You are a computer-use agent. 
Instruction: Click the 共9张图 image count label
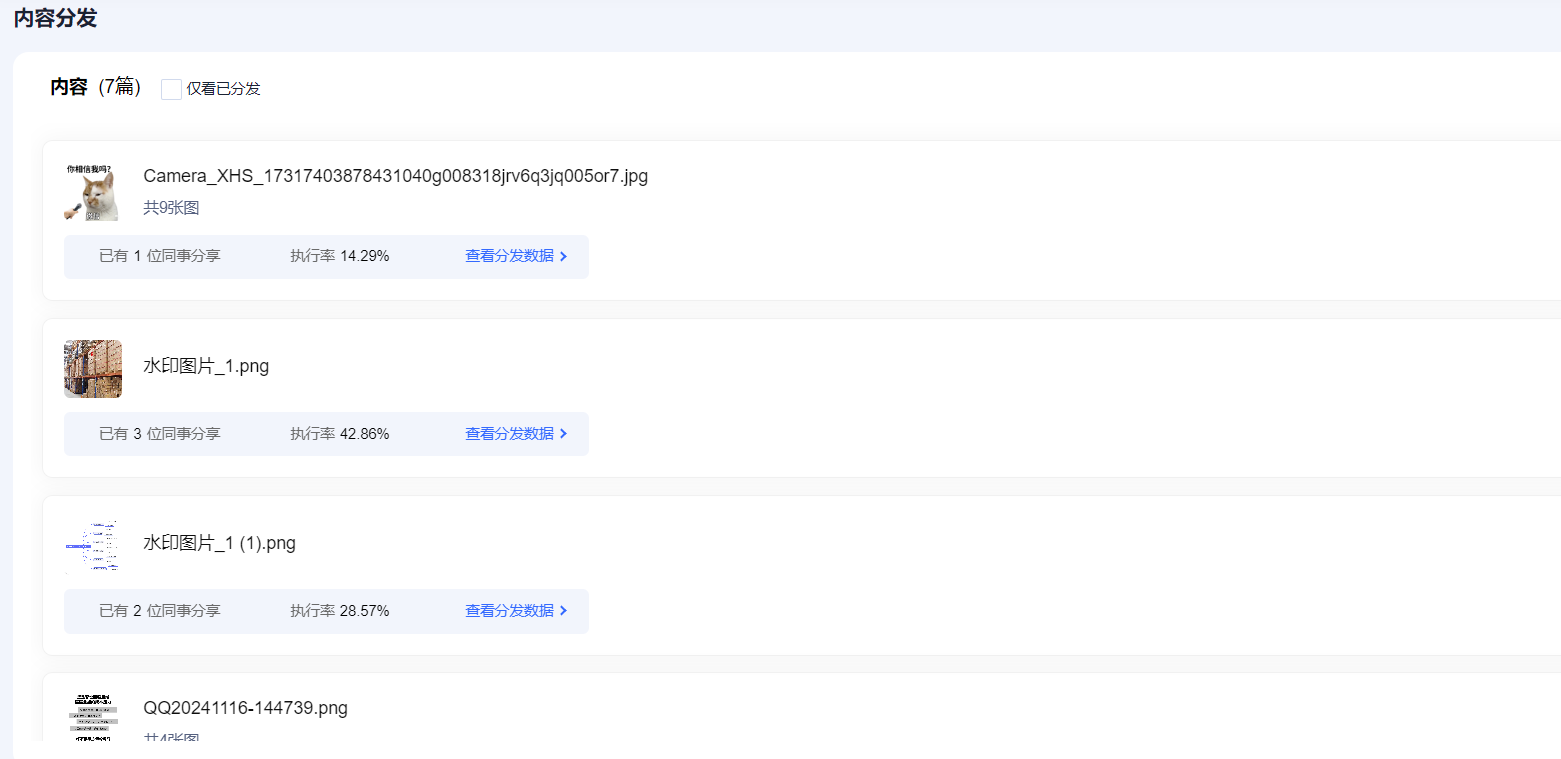(171, 208)
